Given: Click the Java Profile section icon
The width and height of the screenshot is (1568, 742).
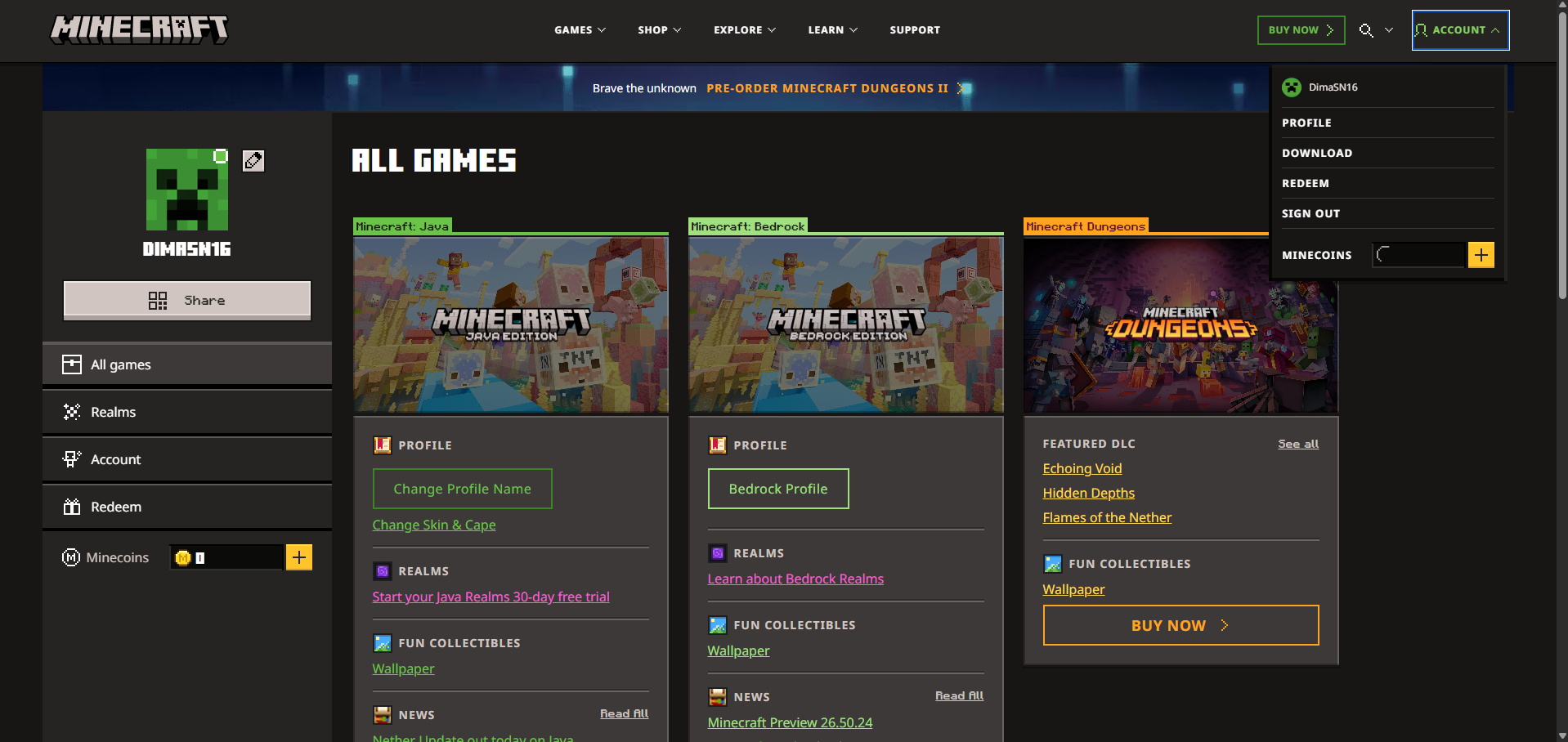Looking at the screenshot, I should (x=382, y=445).
